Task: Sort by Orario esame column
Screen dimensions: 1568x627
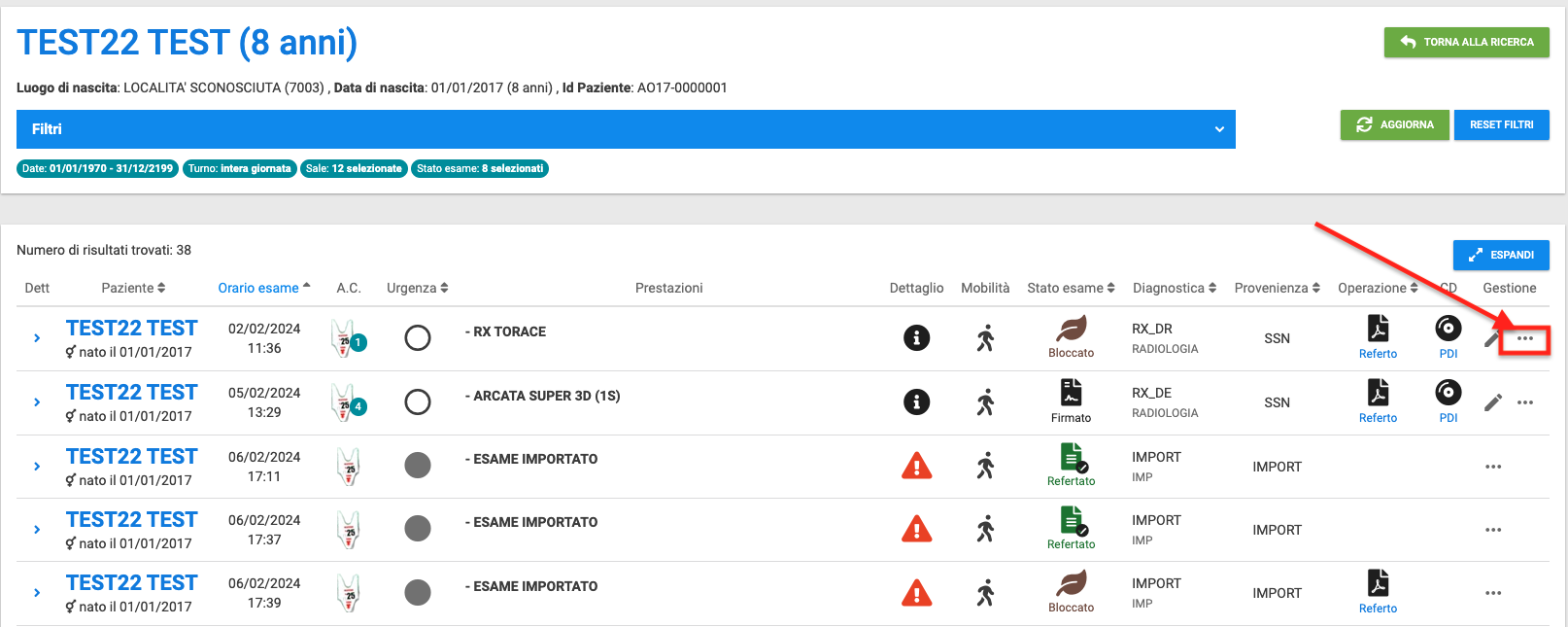Action: [x=258, y=288]
